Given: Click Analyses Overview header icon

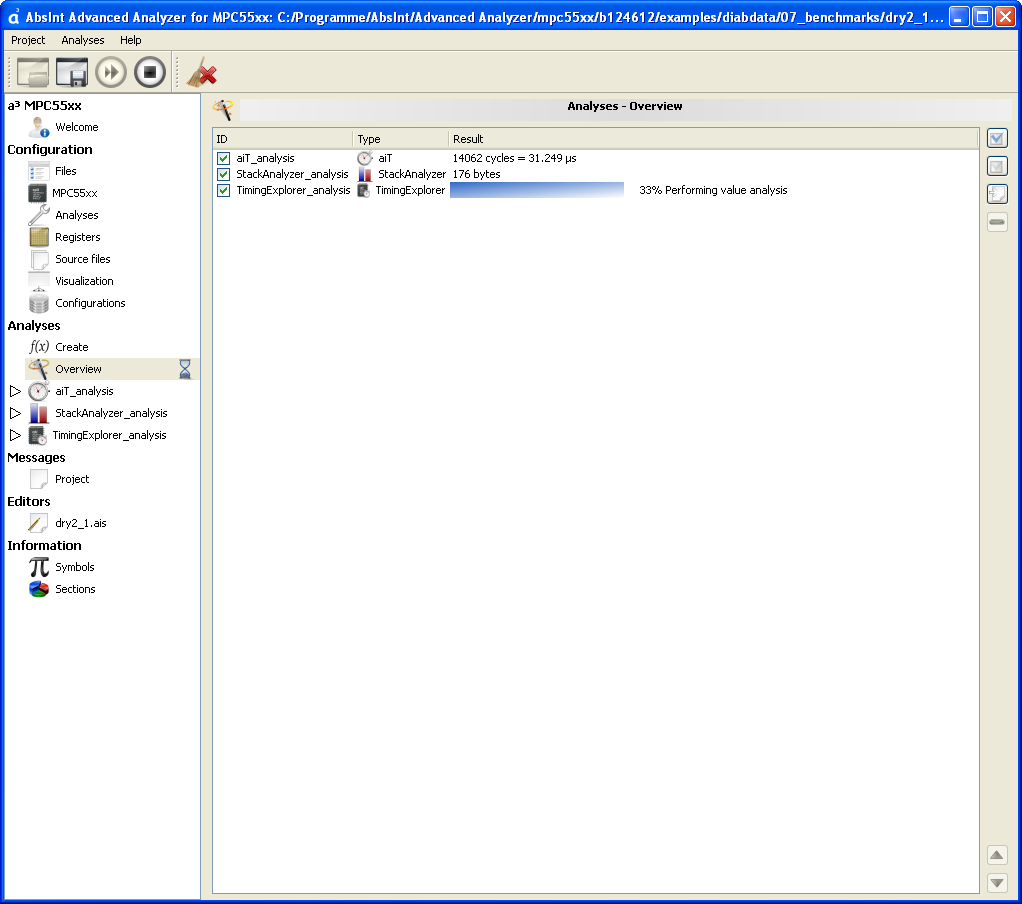Looking at the screenshot, I should click(223, 109).
